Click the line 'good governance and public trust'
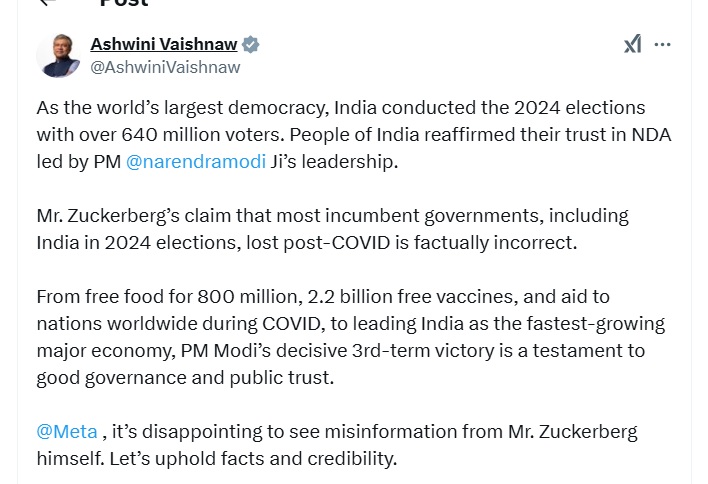Viewport: 708px width, 484px height. tap(185, 378)
